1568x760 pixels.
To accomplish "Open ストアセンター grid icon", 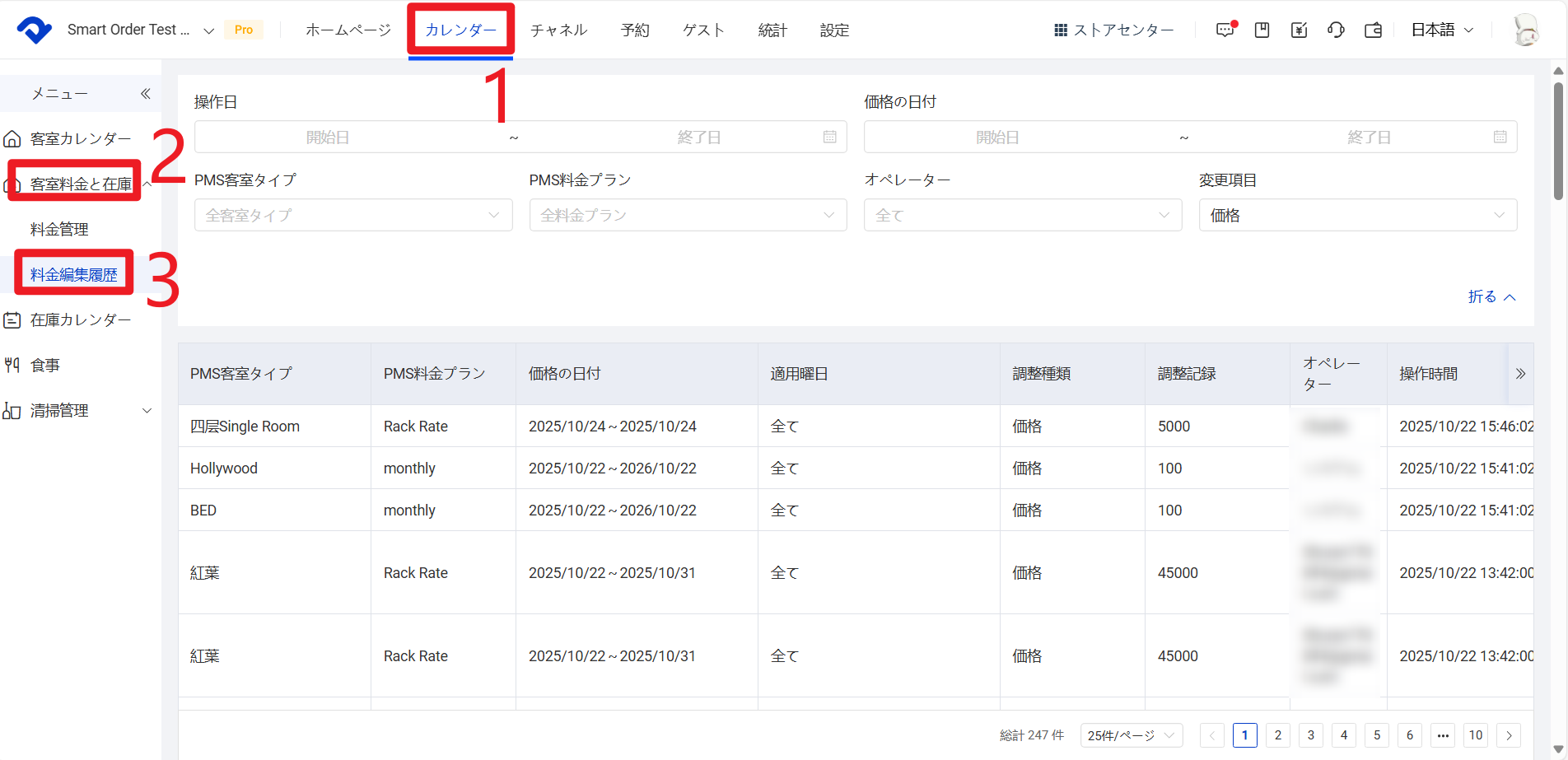I will (x=1061, y=30).
